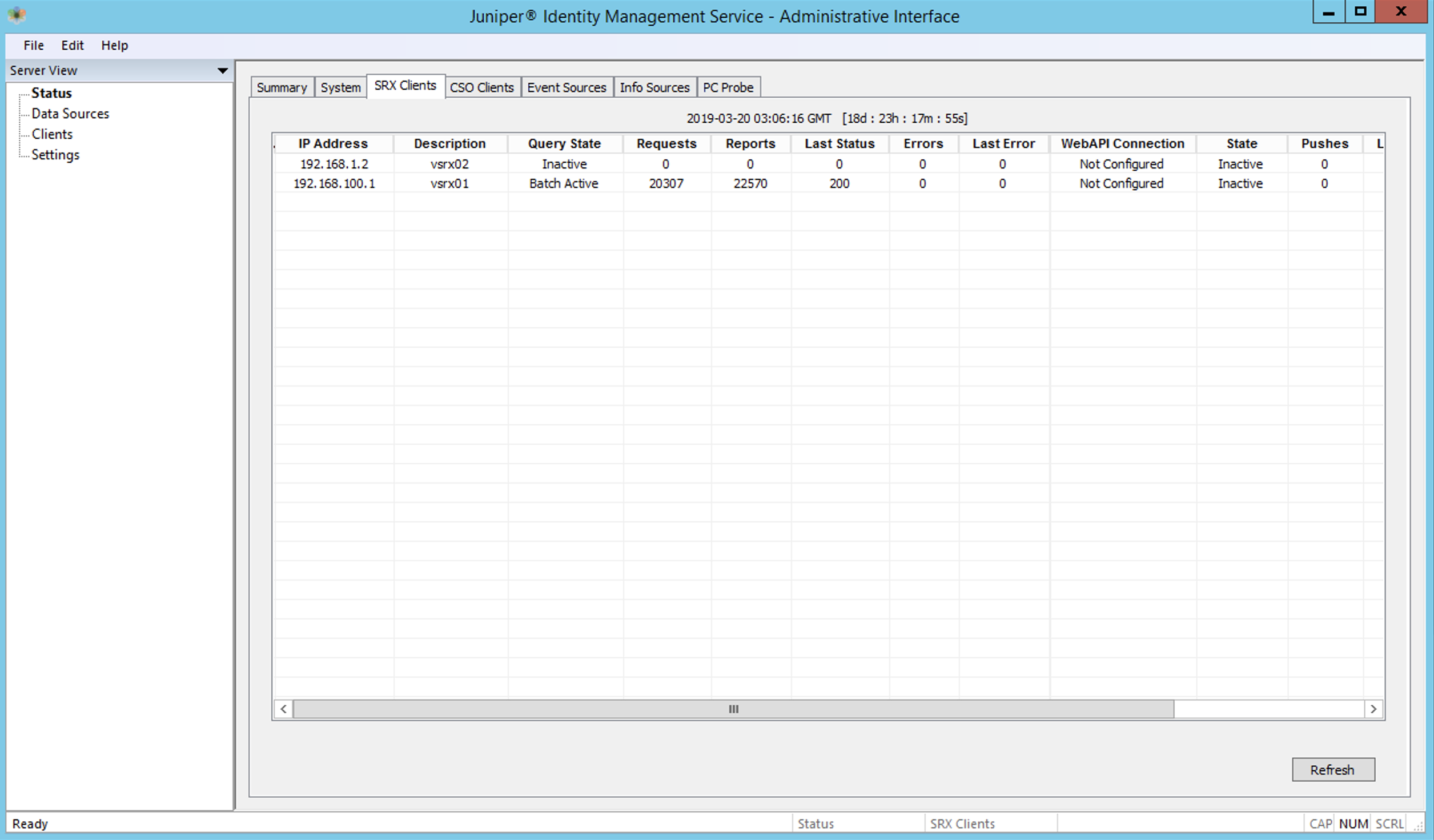Click the horizontal scrollbar thumb

tap(733, 709)
